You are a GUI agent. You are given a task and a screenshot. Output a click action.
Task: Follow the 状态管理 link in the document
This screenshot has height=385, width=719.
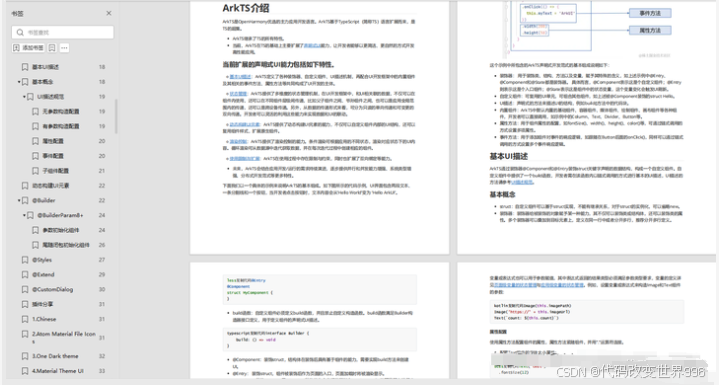coord(238,94)
